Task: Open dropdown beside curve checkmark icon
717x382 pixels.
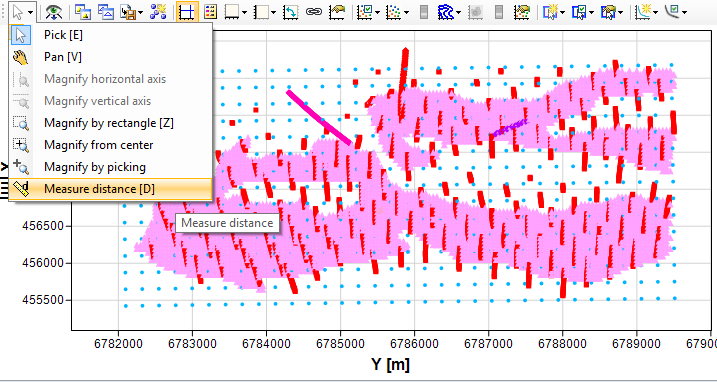Action: click(685, 12)
